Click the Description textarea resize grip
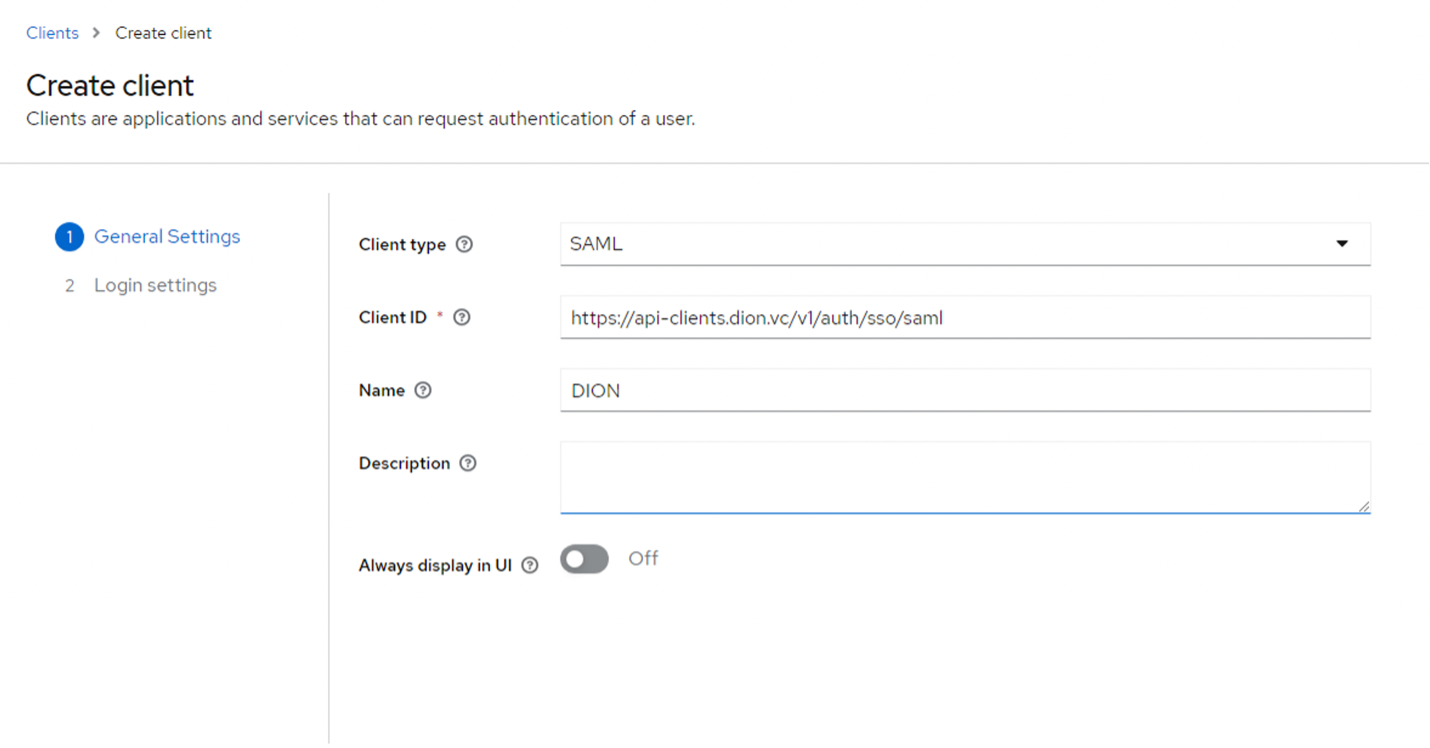 click(x=1364, y=507)
